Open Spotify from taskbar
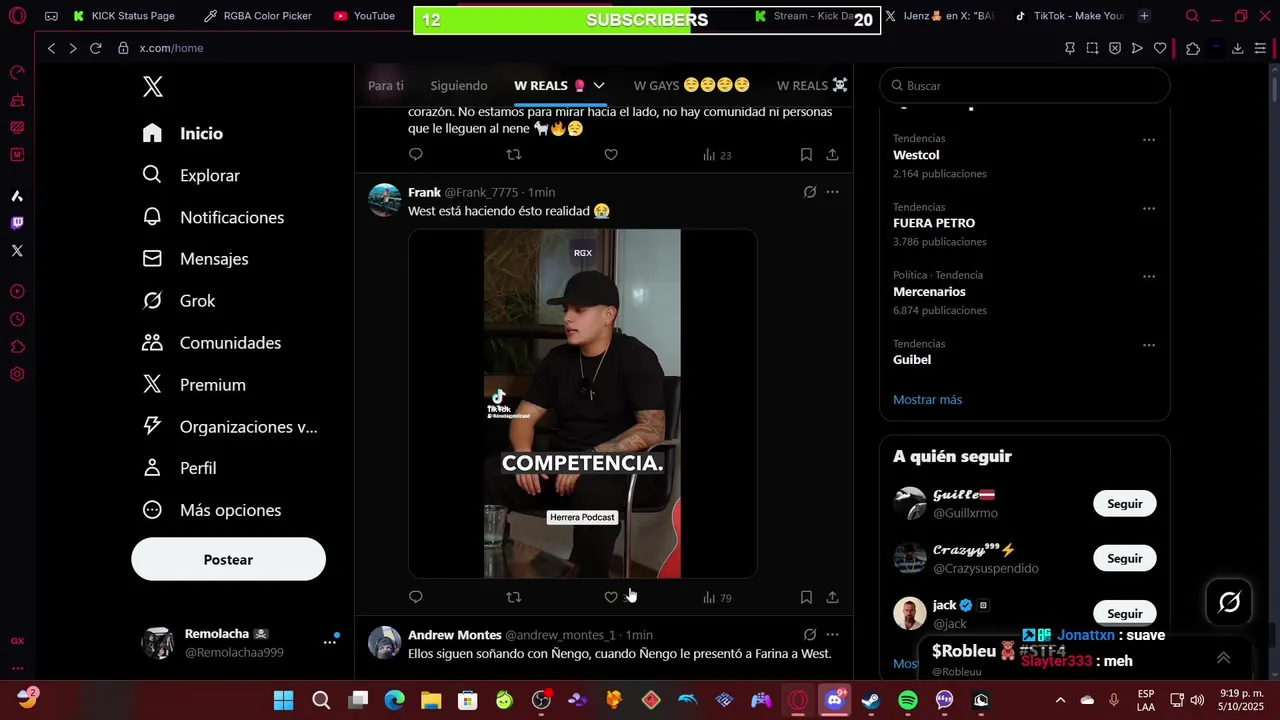The image size is (1280, 720). pos(908,700)
